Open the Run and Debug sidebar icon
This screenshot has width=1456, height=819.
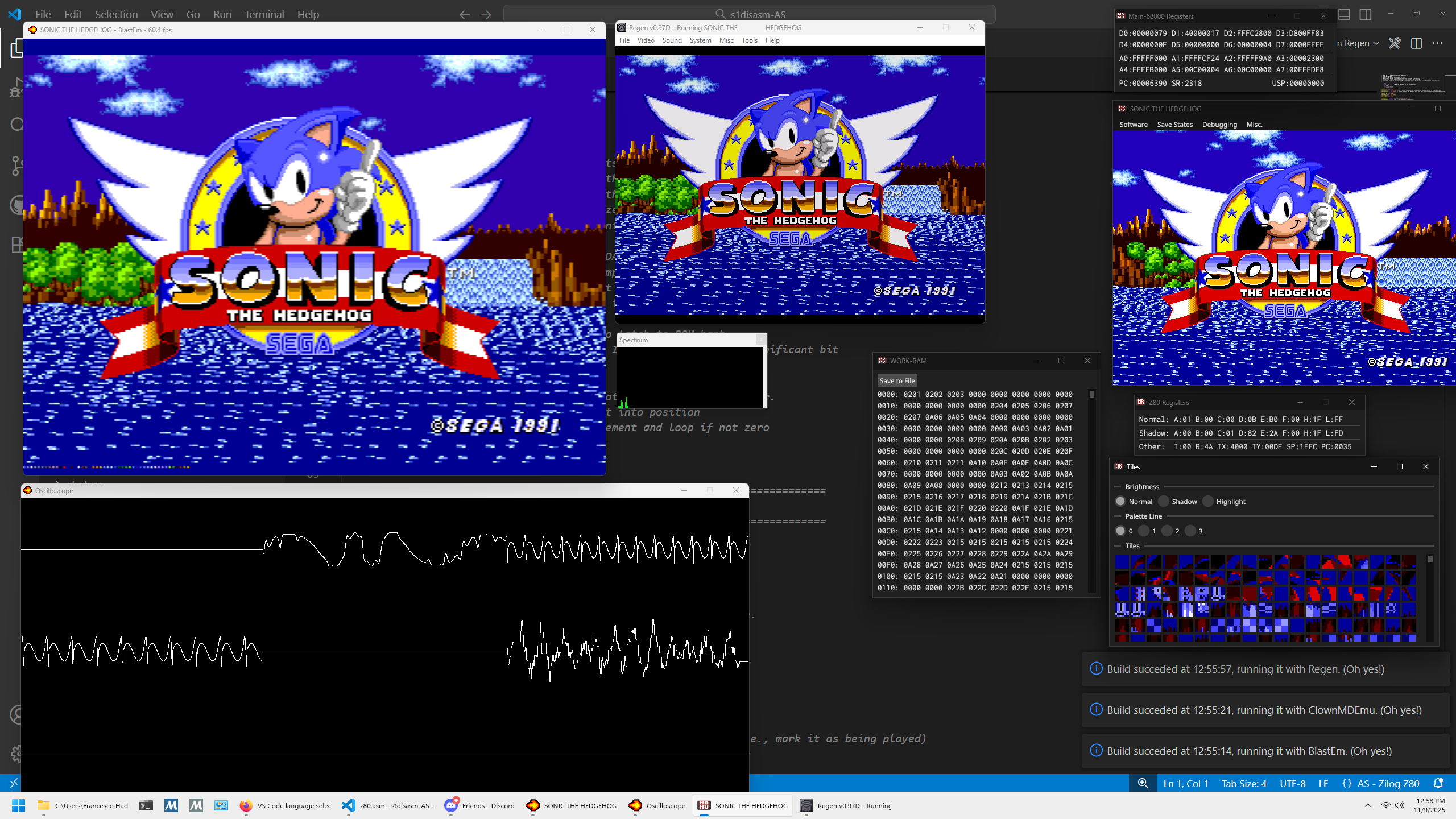point(17,88)
